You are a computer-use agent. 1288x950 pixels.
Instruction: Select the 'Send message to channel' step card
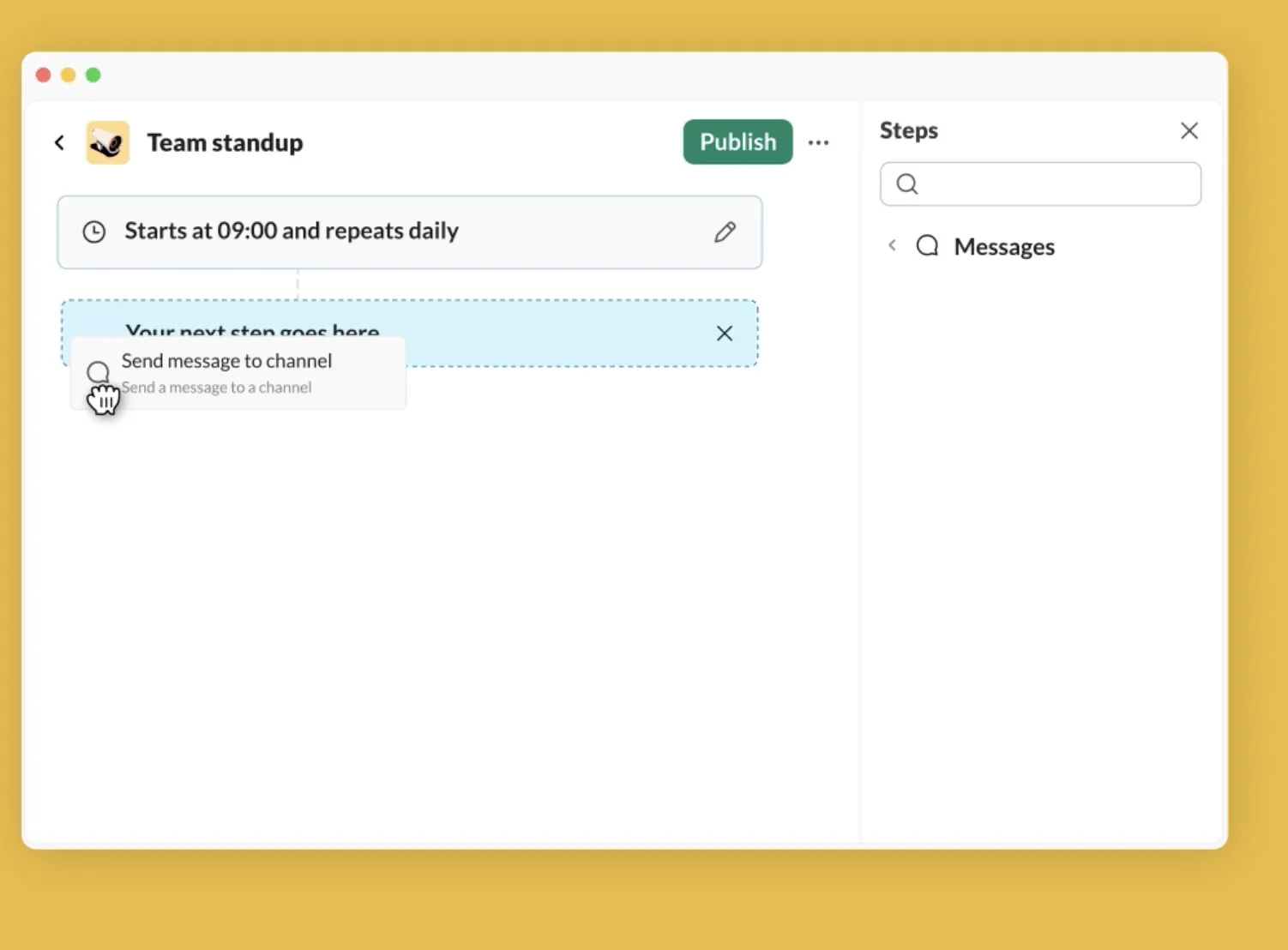tap(238, 373)
